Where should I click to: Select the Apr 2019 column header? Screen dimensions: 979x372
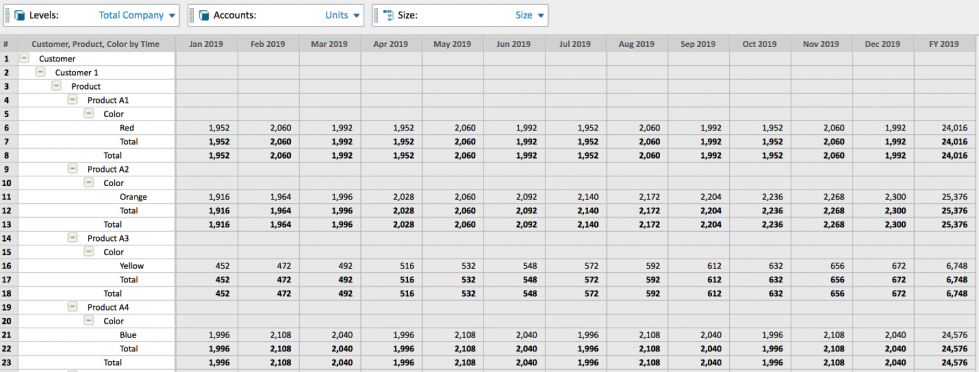click(x=391, y=44)
